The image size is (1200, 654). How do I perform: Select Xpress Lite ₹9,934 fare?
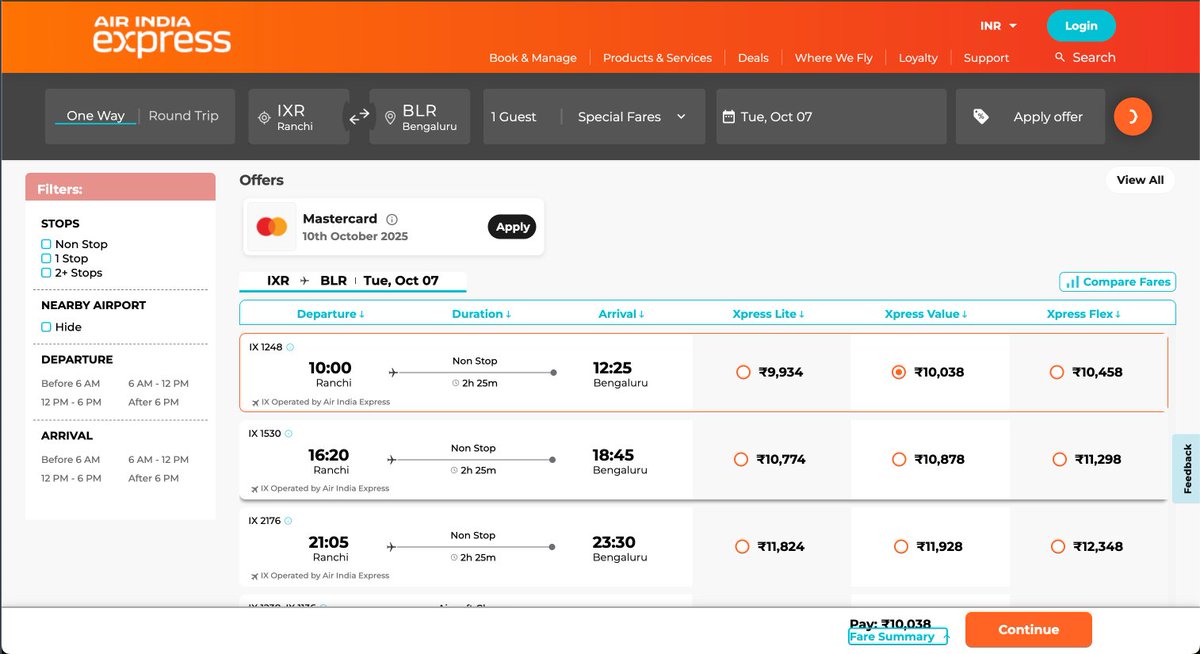point(742,372)
